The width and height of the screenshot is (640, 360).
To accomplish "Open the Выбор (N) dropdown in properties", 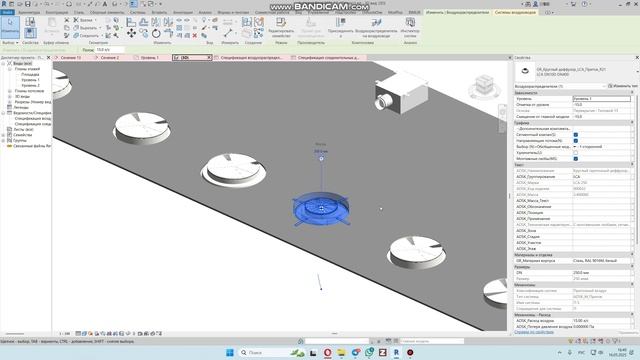I will click(574, 147).
